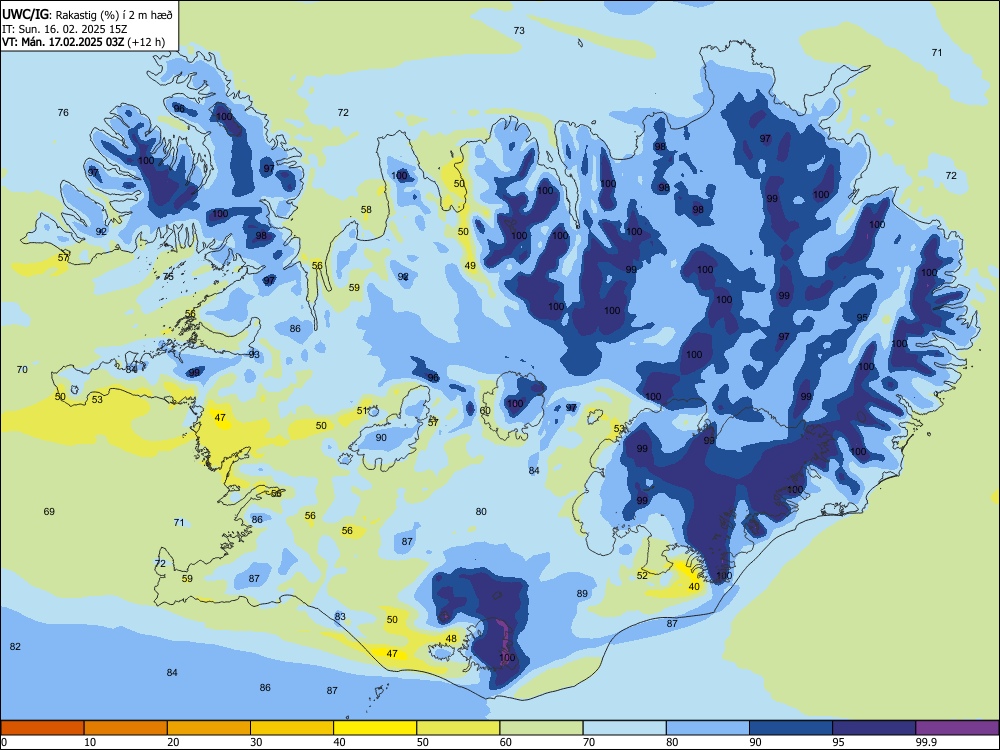
Task: Select the humidity value 76 in the northwest
Action: 63,113
